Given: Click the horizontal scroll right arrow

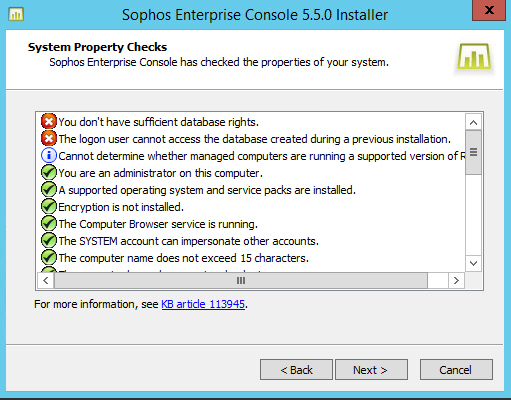Looking at the screenshot, I should click(x=456, y=280).
